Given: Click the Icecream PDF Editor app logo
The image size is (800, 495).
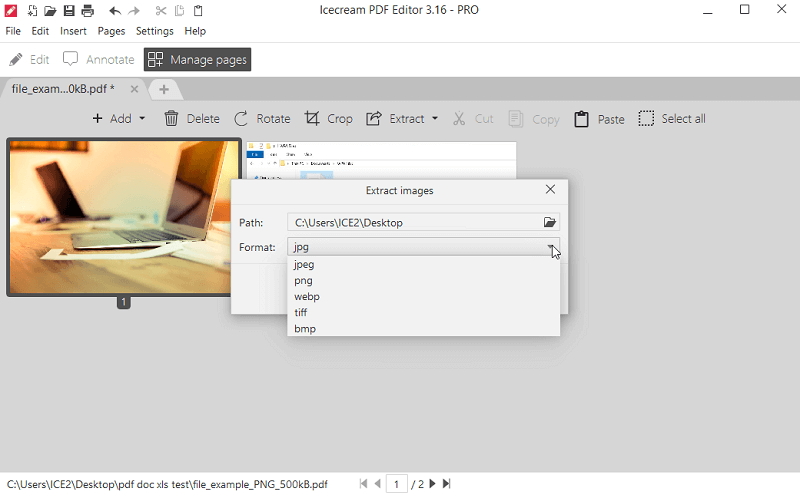Looking at the screenshot, I should (x=10, y=10).
